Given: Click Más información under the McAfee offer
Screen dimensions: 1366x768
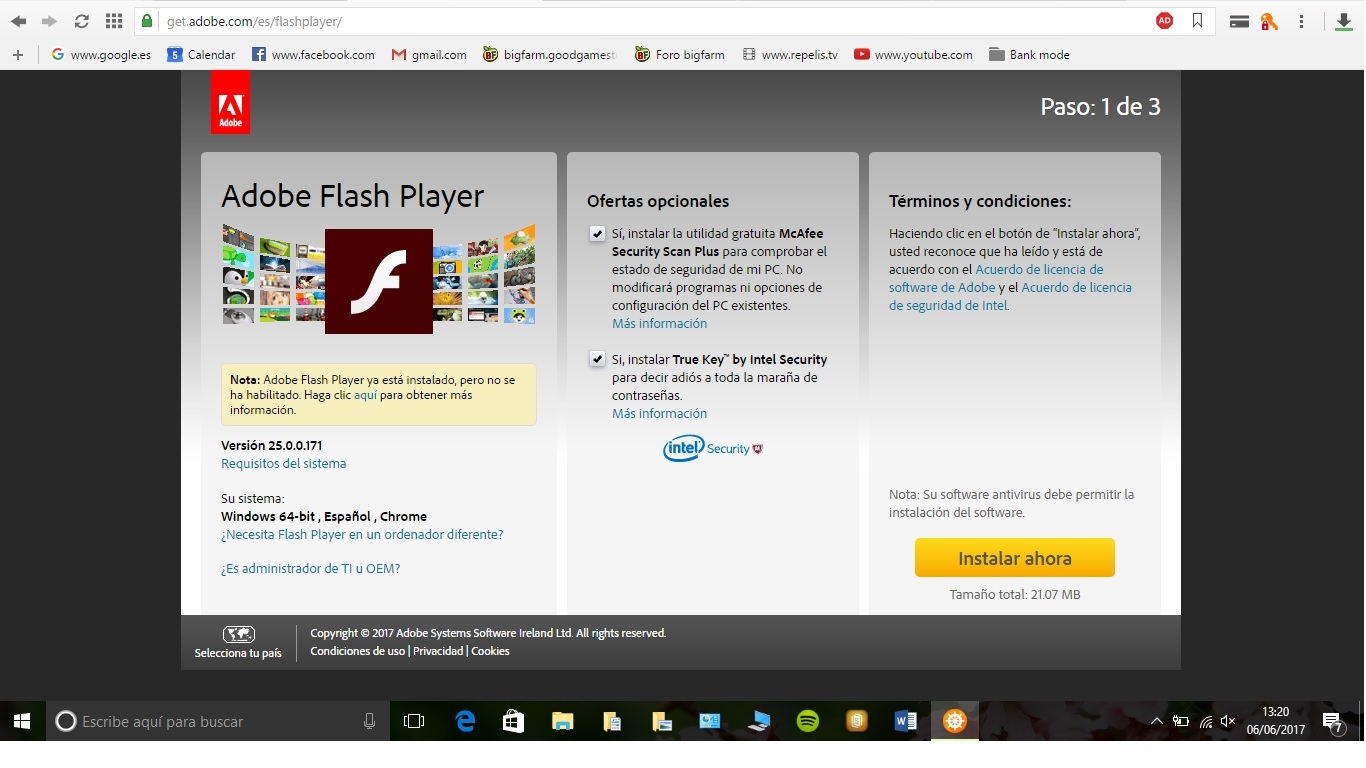Looking at the screenshot, I should click(x=659, y=324).
